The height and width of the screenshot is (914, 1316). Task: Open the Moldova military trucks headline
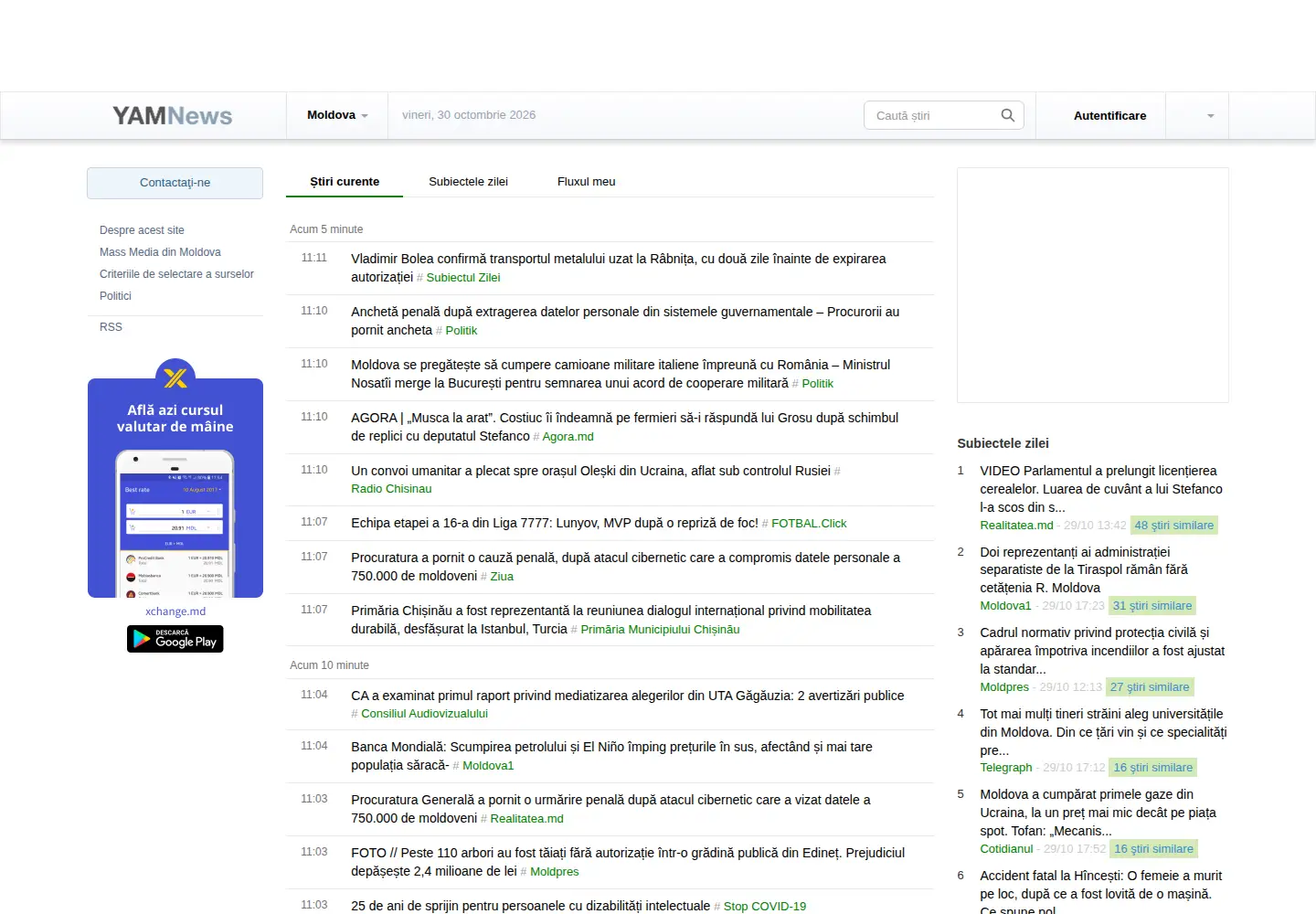point(621,374)
